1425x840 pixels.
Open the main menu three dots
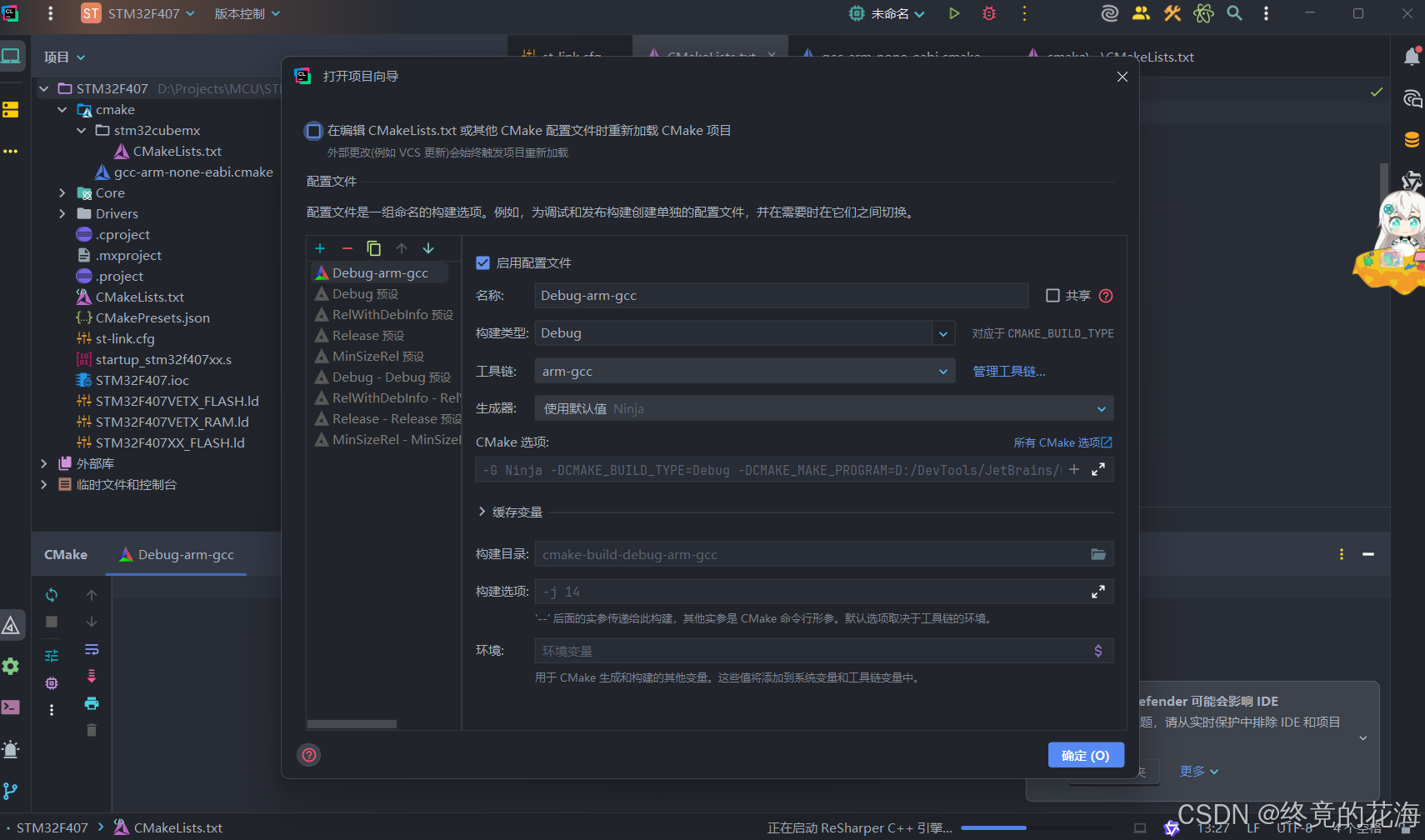pos(51,13)
